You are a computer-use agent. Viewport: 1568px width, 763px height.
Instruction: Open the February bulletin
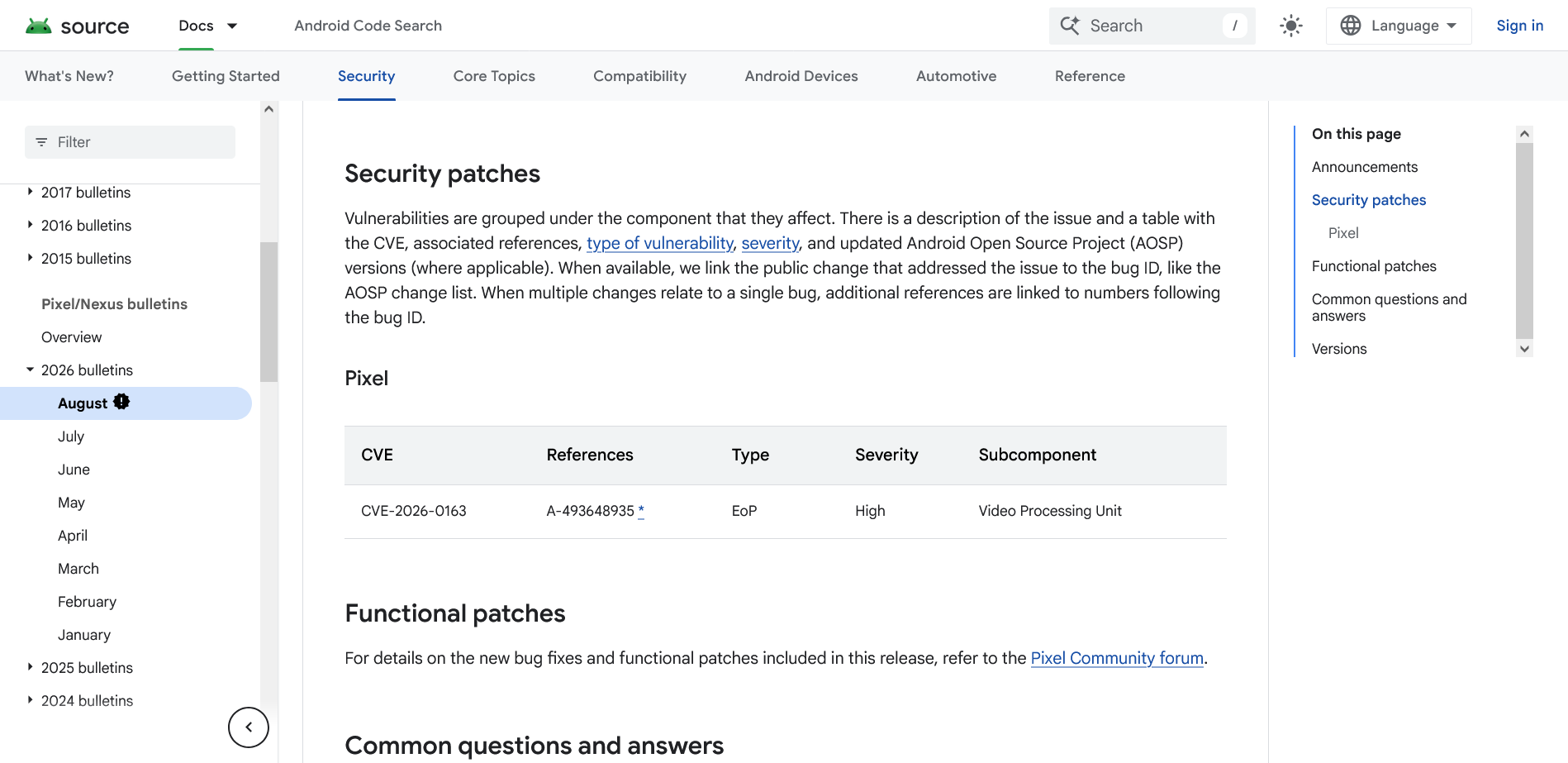click(87, 602)
